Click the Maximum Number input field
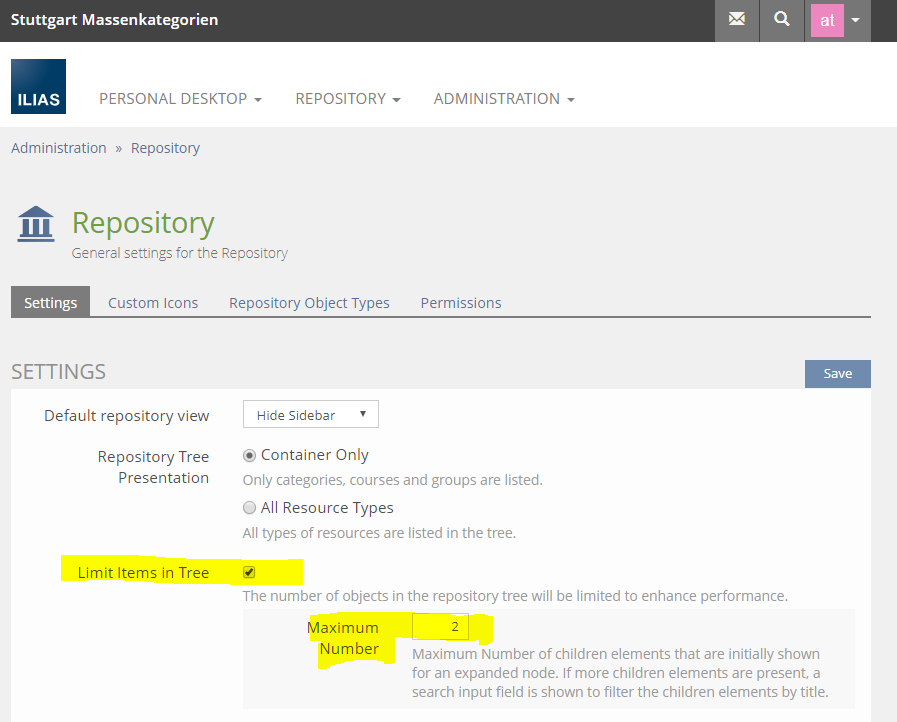The image size is (897, 722). [x=441, y=627]
